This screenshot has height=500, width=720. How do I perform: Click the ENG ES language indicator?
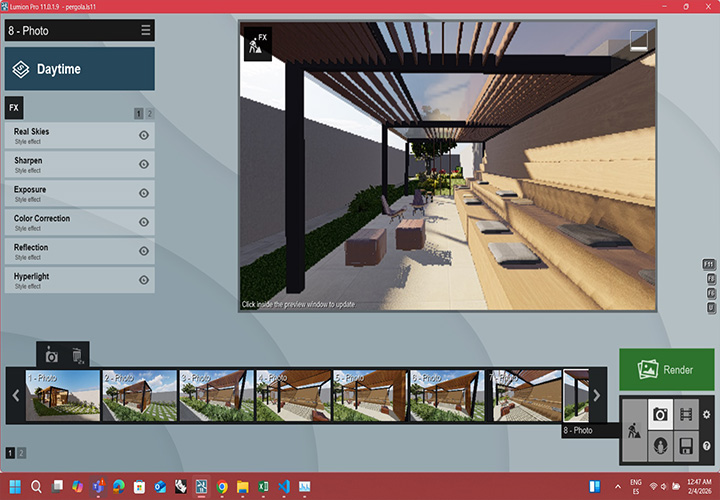(636, 487)
